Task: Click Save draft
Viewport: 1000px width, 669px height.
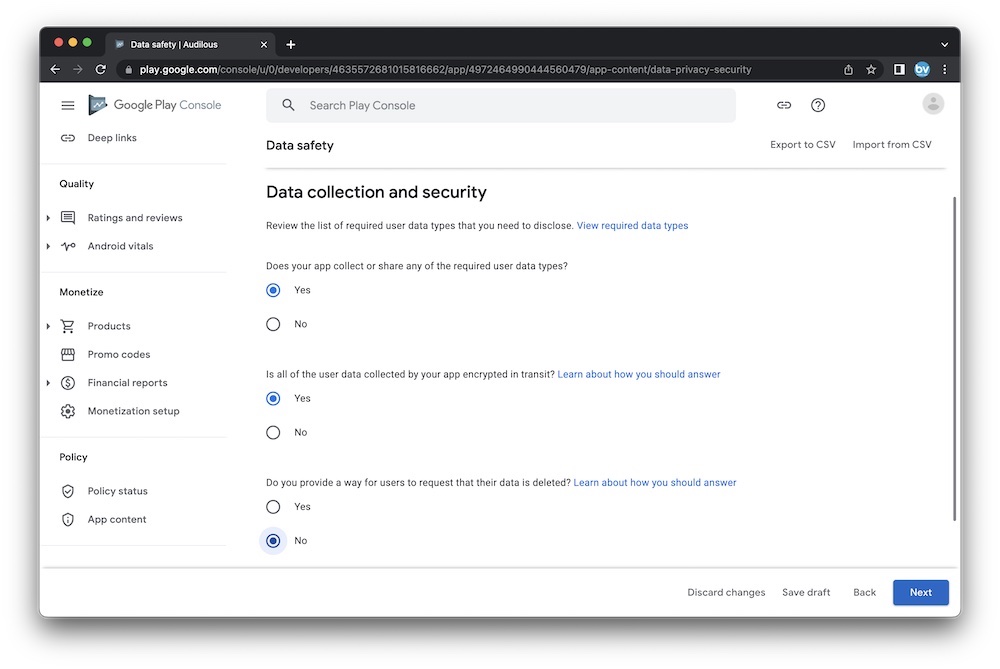Action: click(806, 592)
